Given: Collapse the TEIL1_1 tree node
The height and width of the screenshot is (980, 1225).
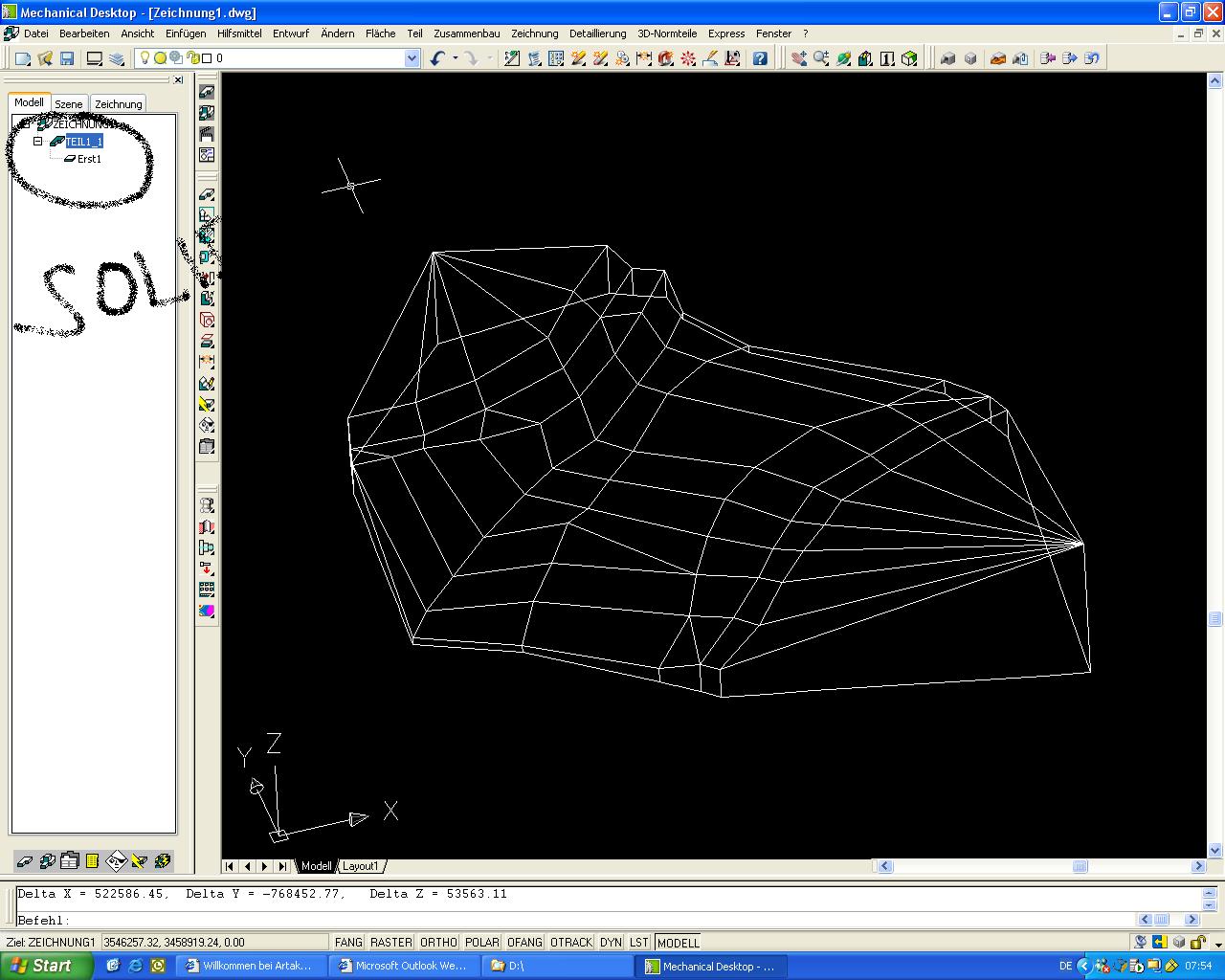Looking at the screenshot, I should click(38, 142).
